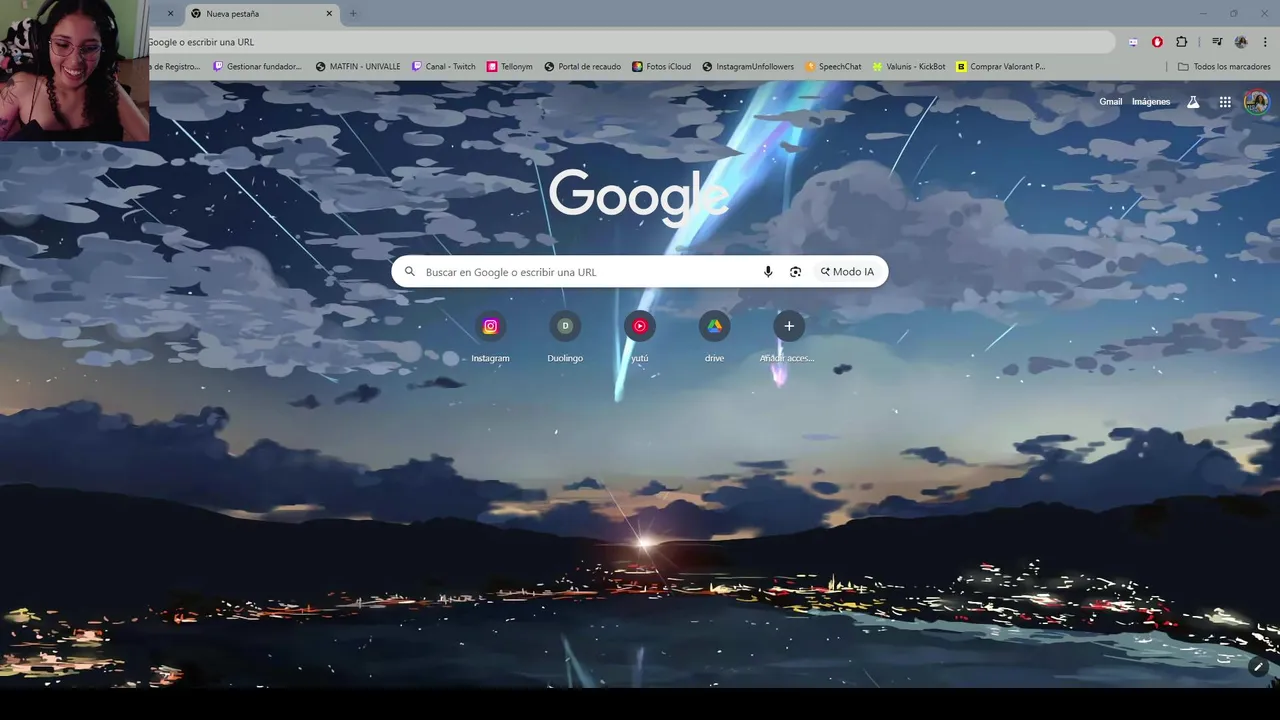Viewport: 1280px width, 720px height.
Task: Open Portal de recaudo bookmark
Action: (x=583, y=67)
